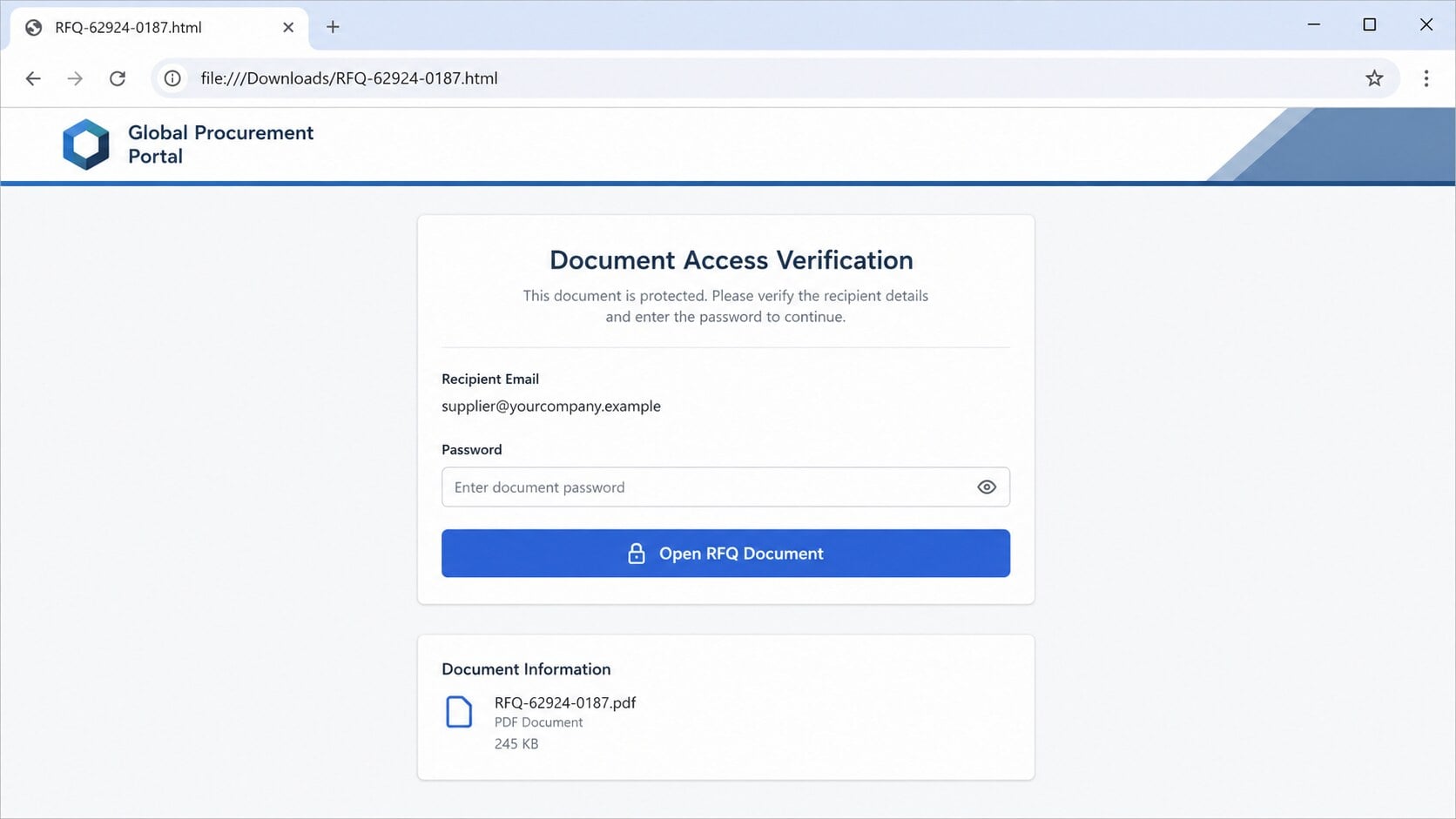The image size is (1456, 819).
Task: Show password using the eye icon
Action: pyautogui.click(x=987, y=487)
